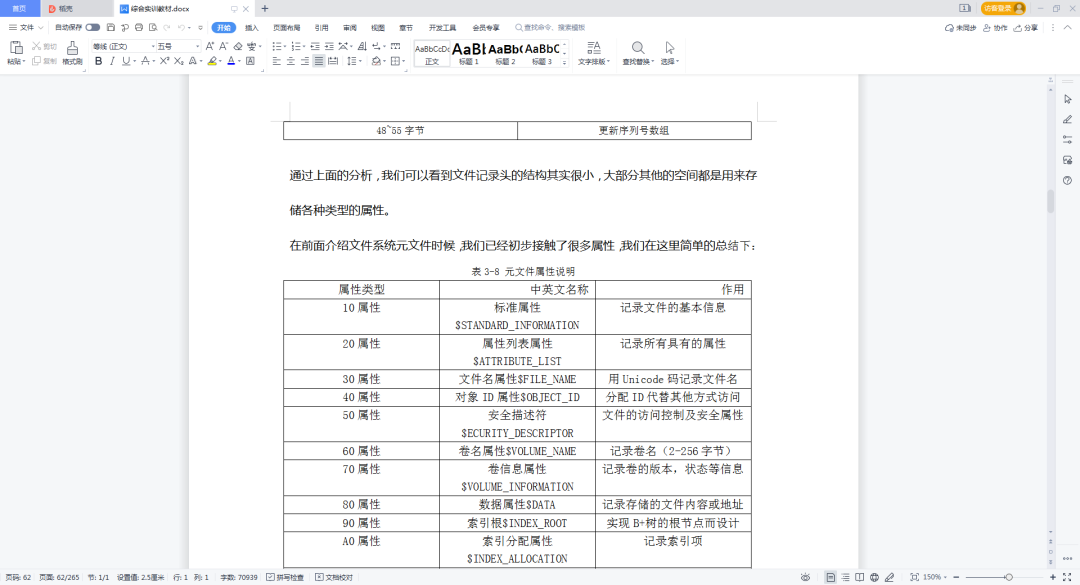Click the zoom slider handle
Viewport: 1080px width, 585px height.
point(1008,577)
